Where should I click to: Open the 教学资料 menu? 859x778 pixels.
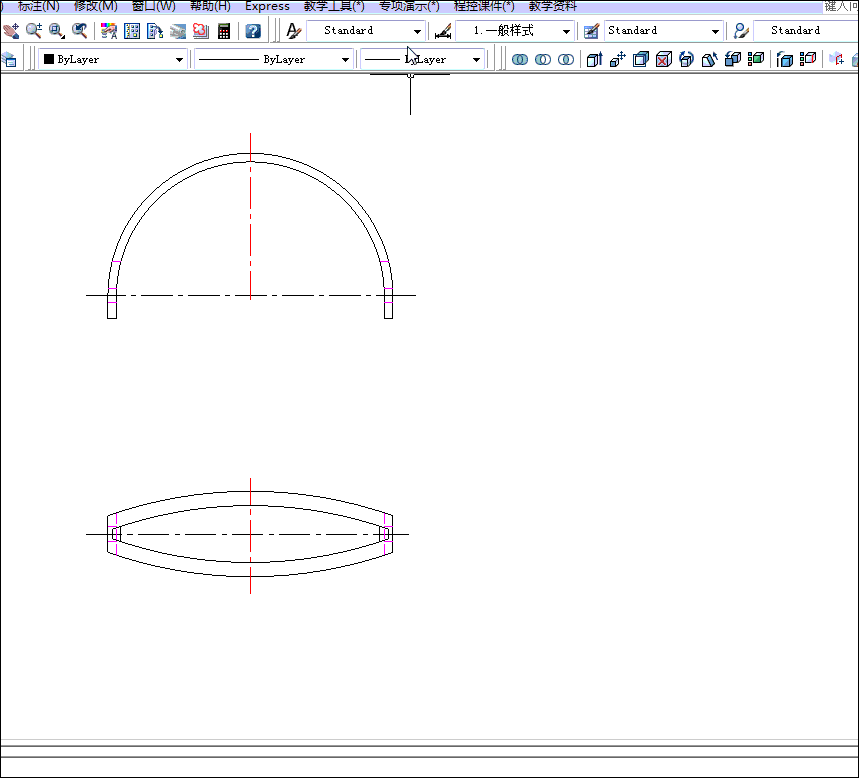coord(552,7)
